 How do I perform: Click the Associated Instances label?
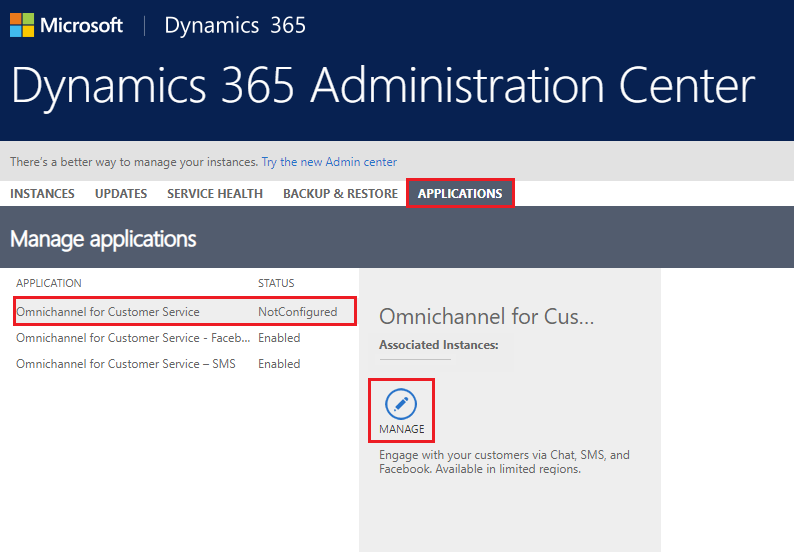pyautogui.click(x=439, y=345)
